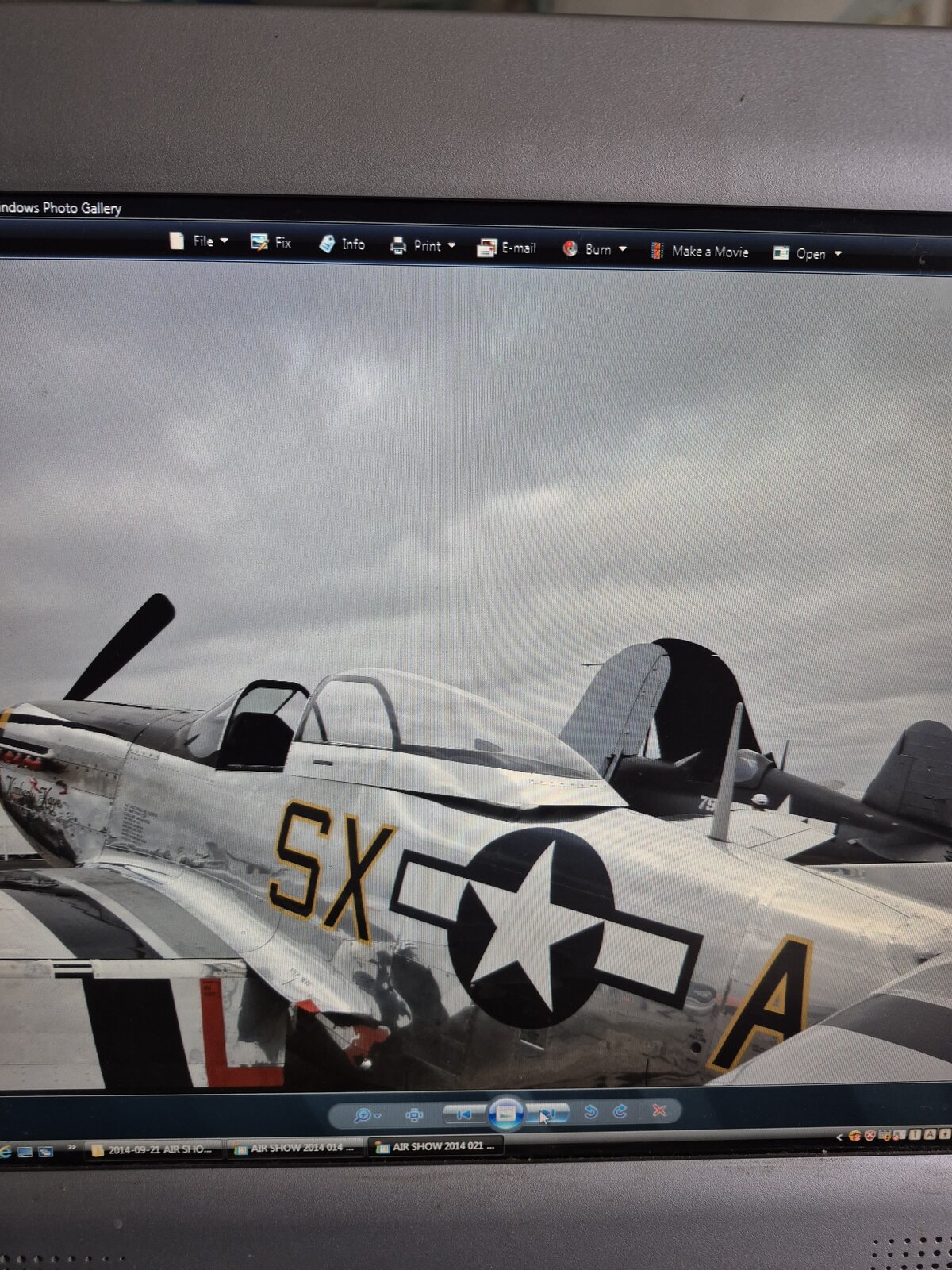The image size is (952, 1270).
Task: Open the File menu
Action: click(x=198, y=241)
